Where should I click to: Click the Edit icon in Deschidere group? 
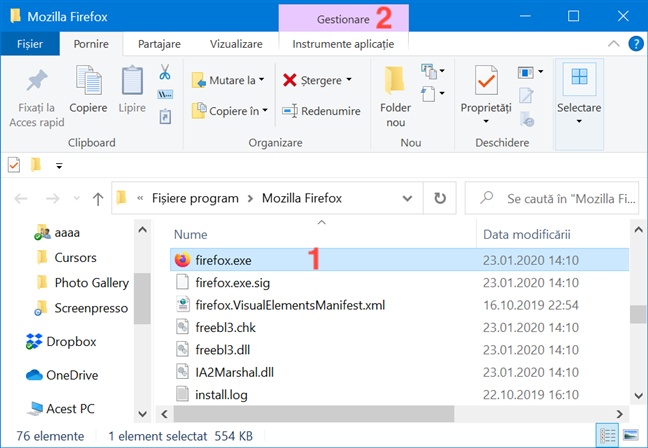click(x=526, y=95)
